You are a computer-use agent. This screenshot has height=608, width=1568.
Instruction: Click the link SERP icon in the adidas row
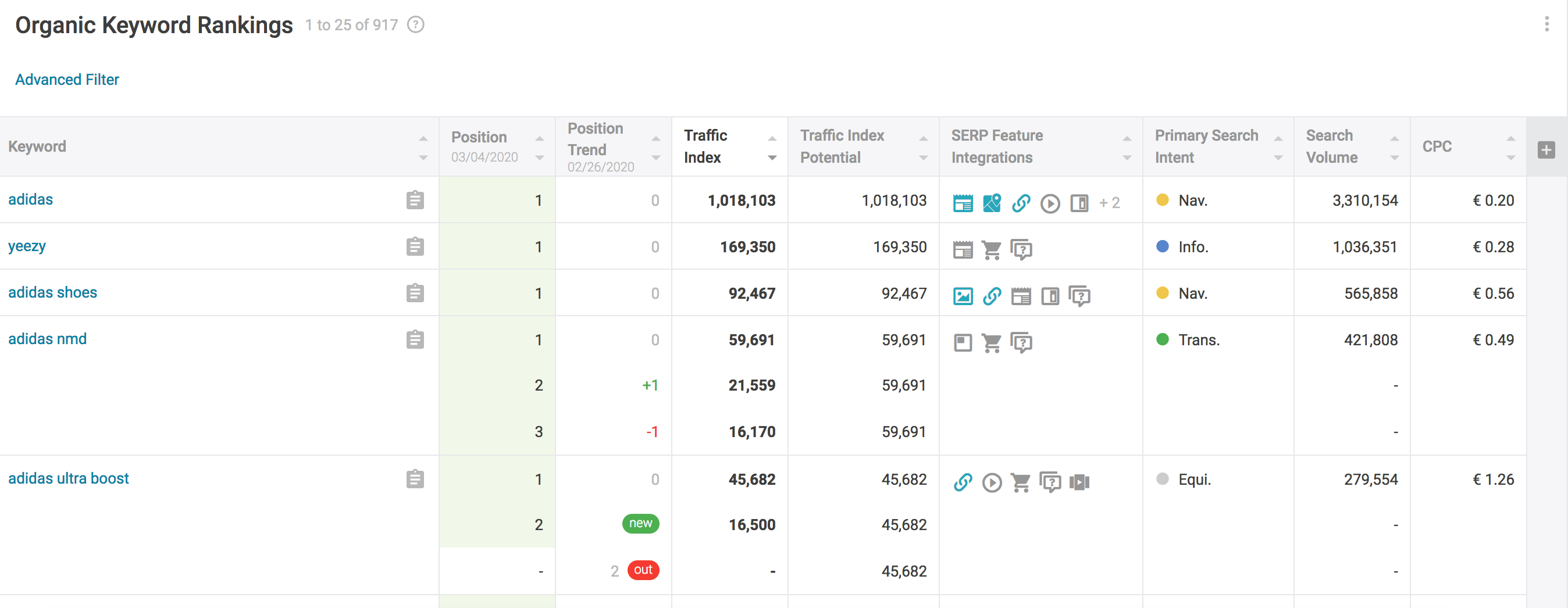click(x=1021, y=203)
